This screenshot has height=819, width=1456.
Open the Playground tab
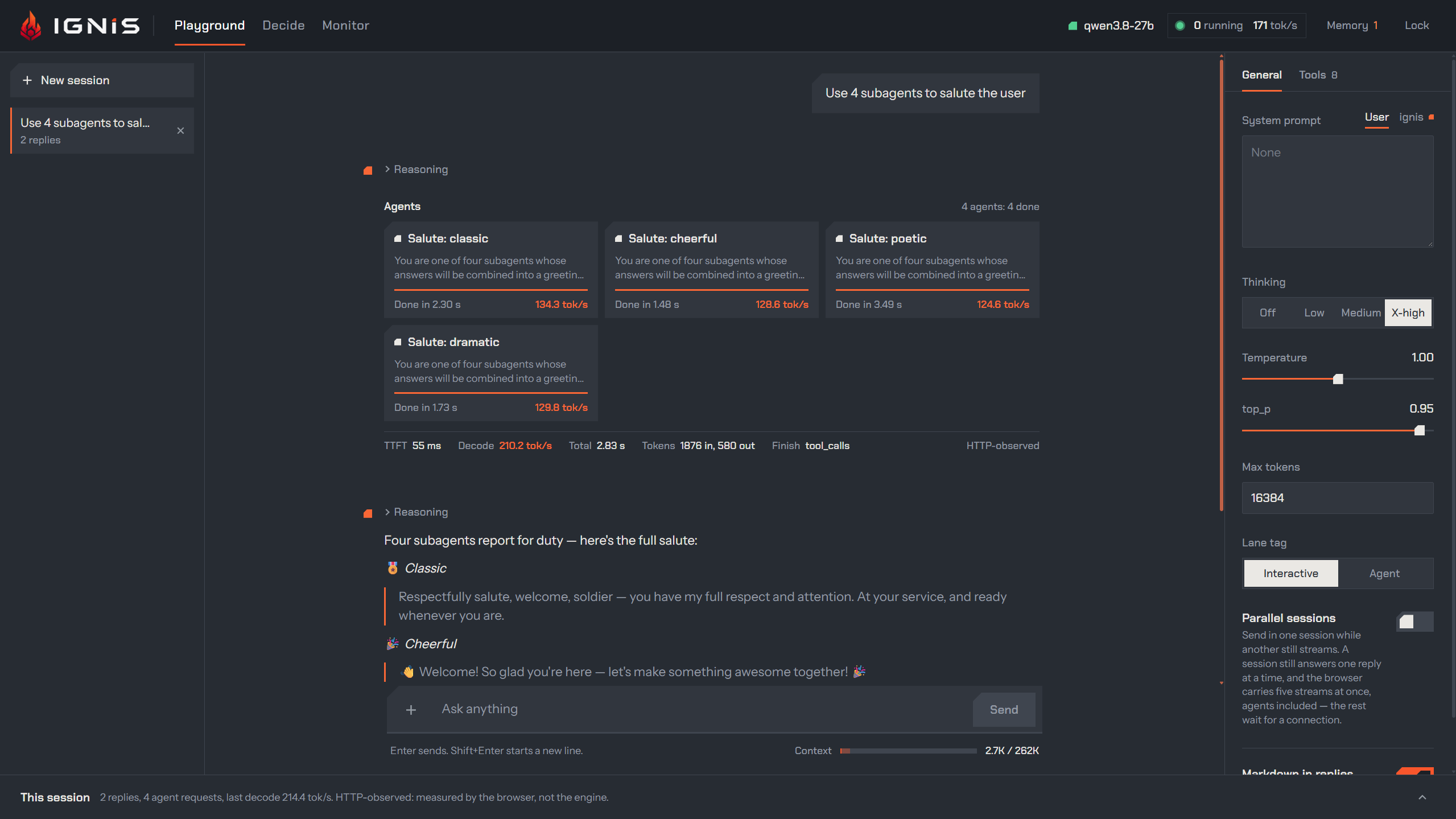click(209, 26)
